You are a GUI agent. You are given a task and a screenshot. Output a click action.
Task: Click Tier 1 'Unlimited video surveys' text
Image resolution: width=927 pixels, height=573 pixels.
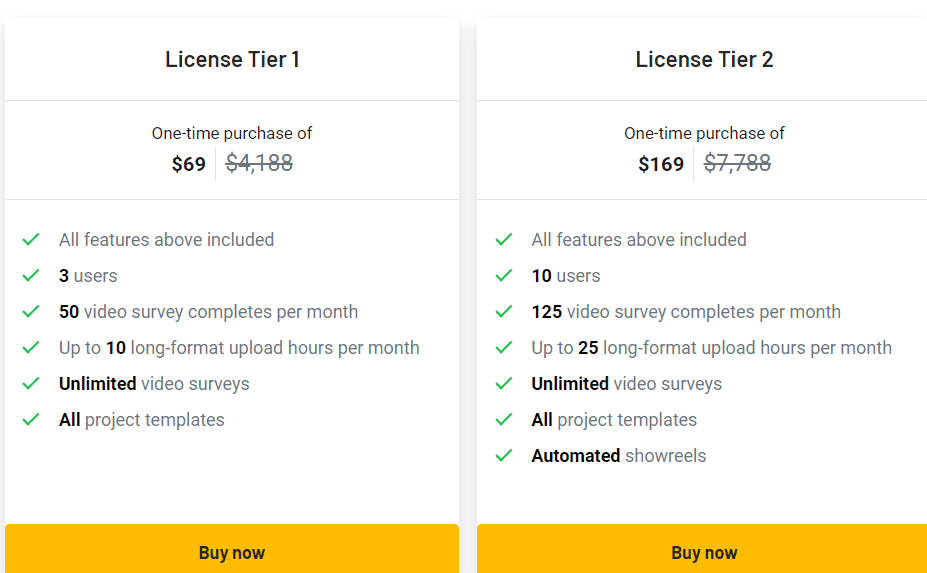tap(154, 384)
